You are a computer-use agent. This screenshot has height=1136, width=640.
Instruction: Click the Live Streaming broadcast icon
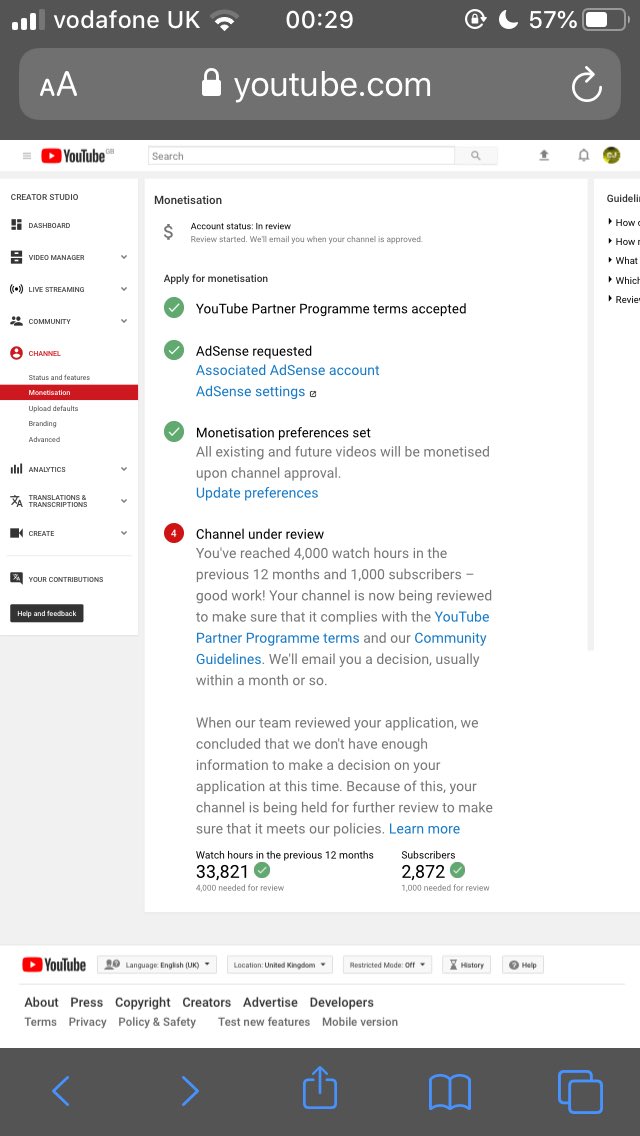click(17, 289)
